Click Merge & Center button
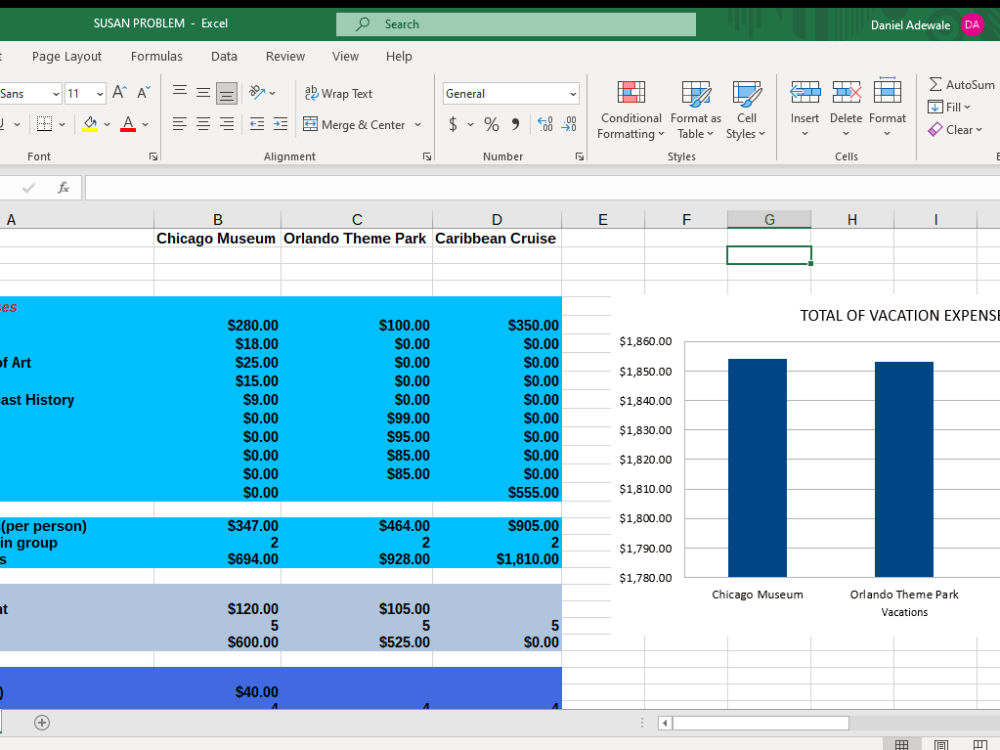 354,124
